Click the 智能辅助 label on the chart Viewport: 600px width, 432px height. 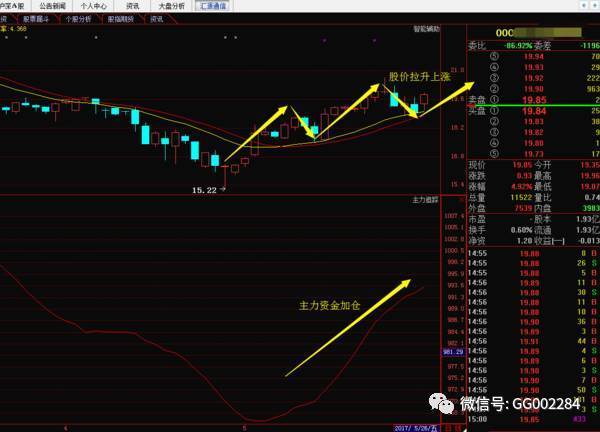pyautogui.click(x=426, y=29)
